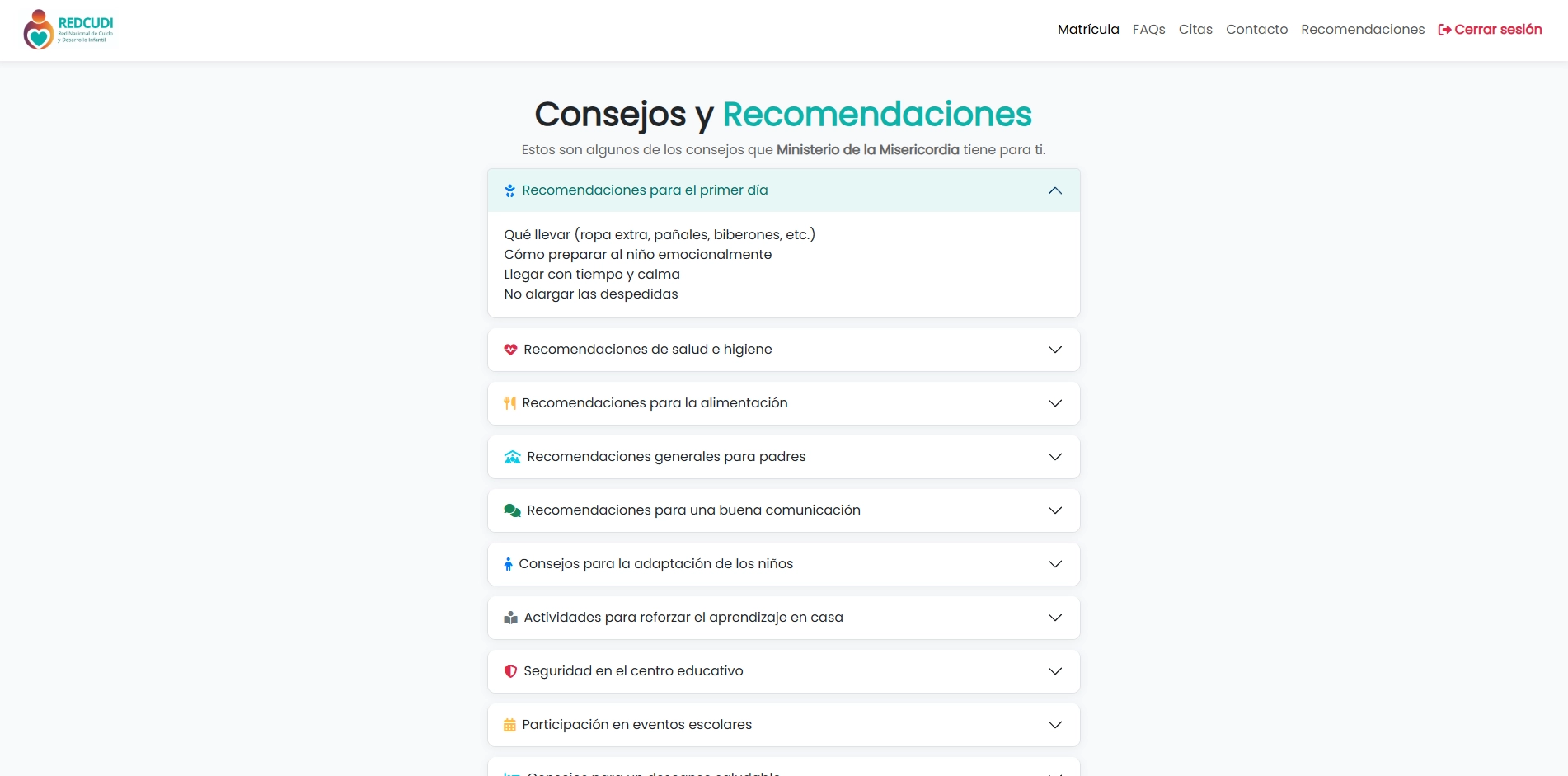Click the heart pulse icon for salud
The image size is (1568, 776).
[x=510, y=350]
